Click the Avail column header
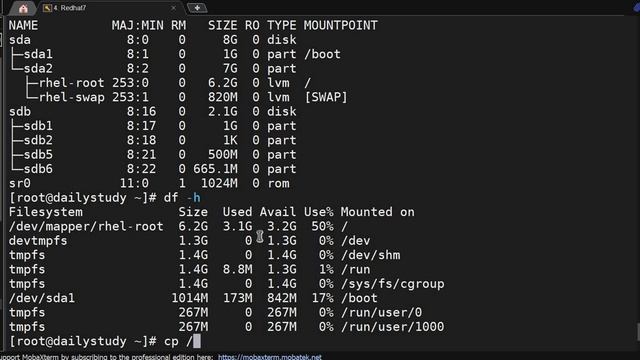 [x=278, y=212]
